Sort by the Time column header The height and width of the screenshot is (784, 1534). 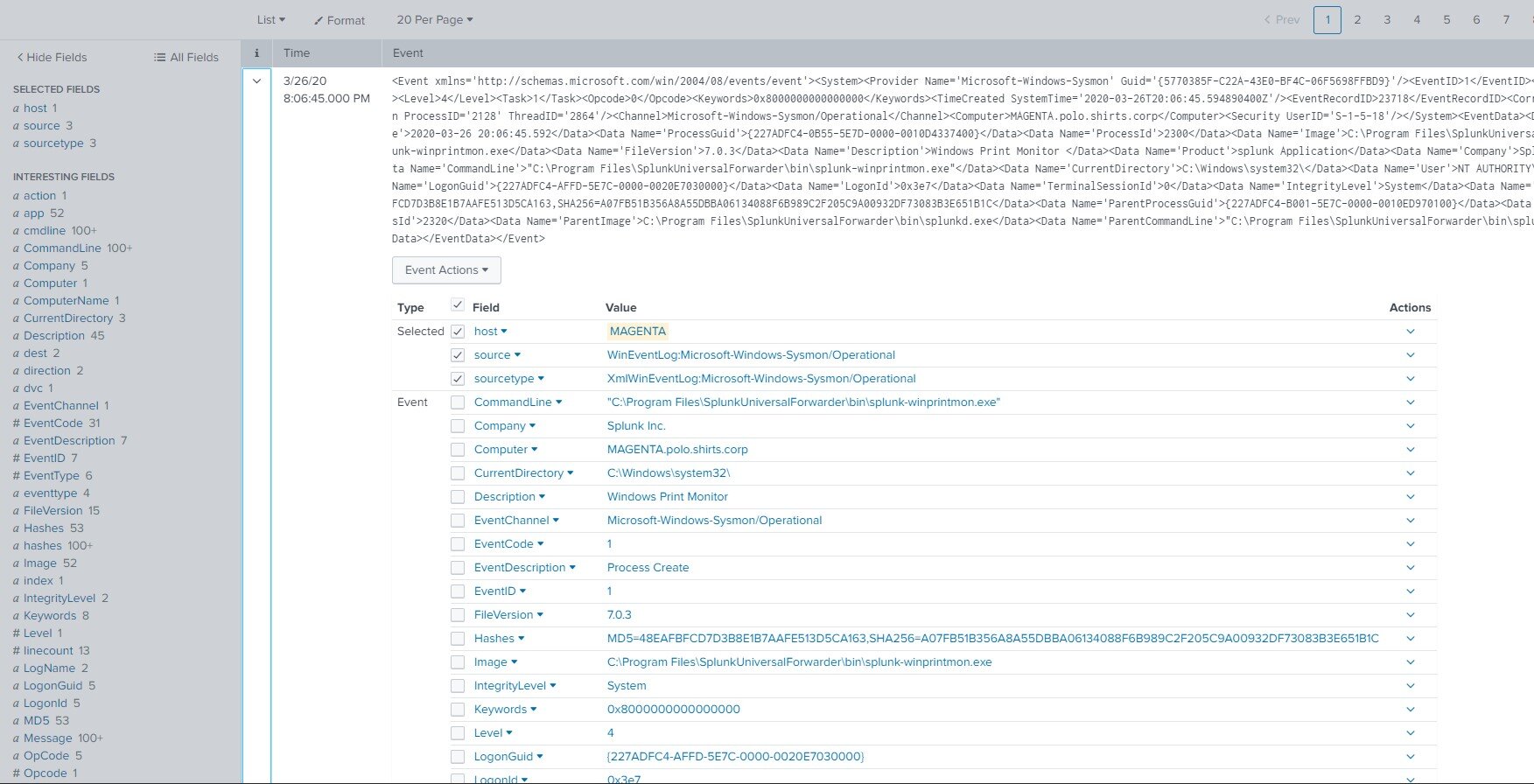[x=297, y=53]
